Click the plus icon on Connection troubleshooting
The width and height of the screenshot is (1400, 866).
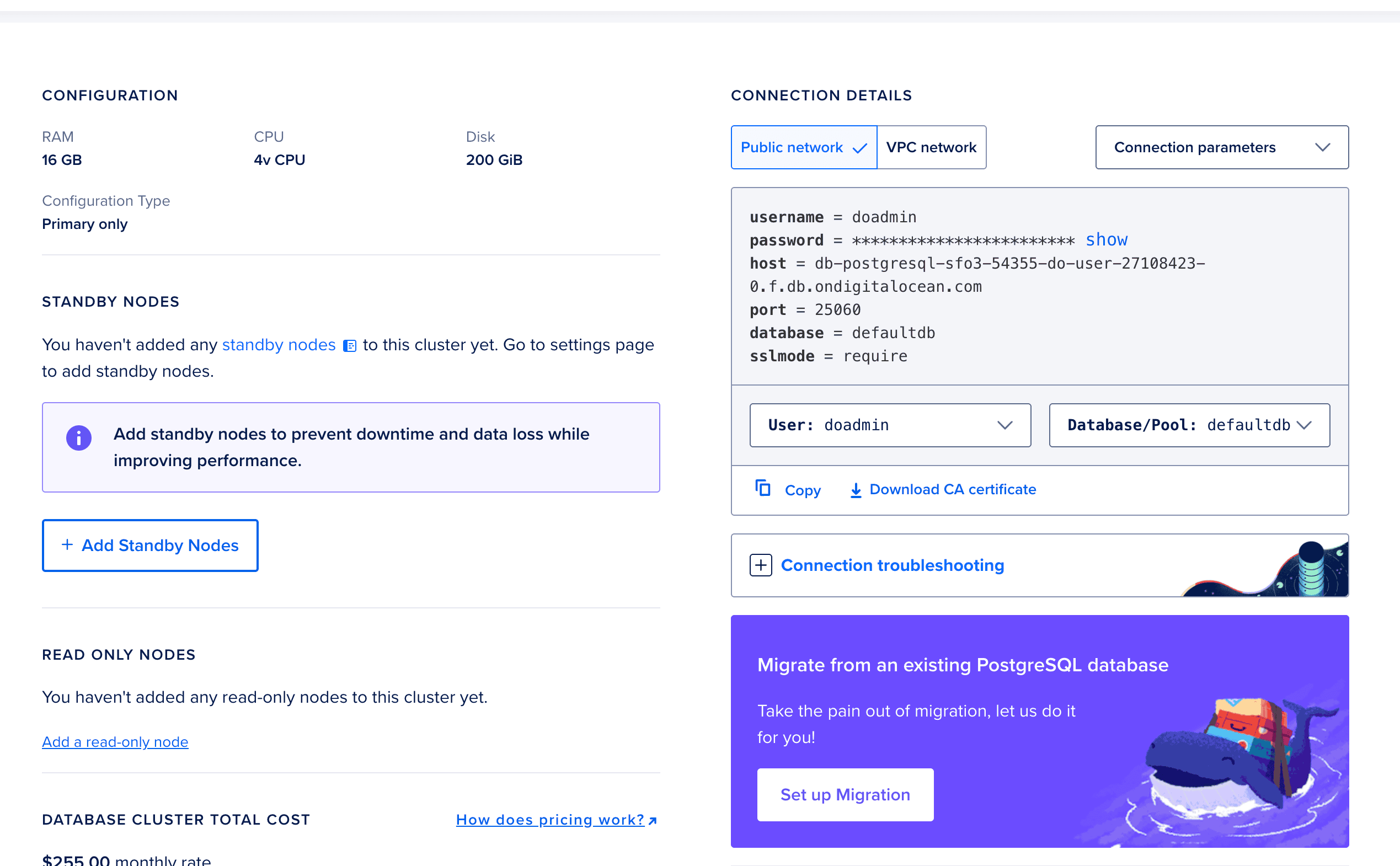[x=761, y=565]
